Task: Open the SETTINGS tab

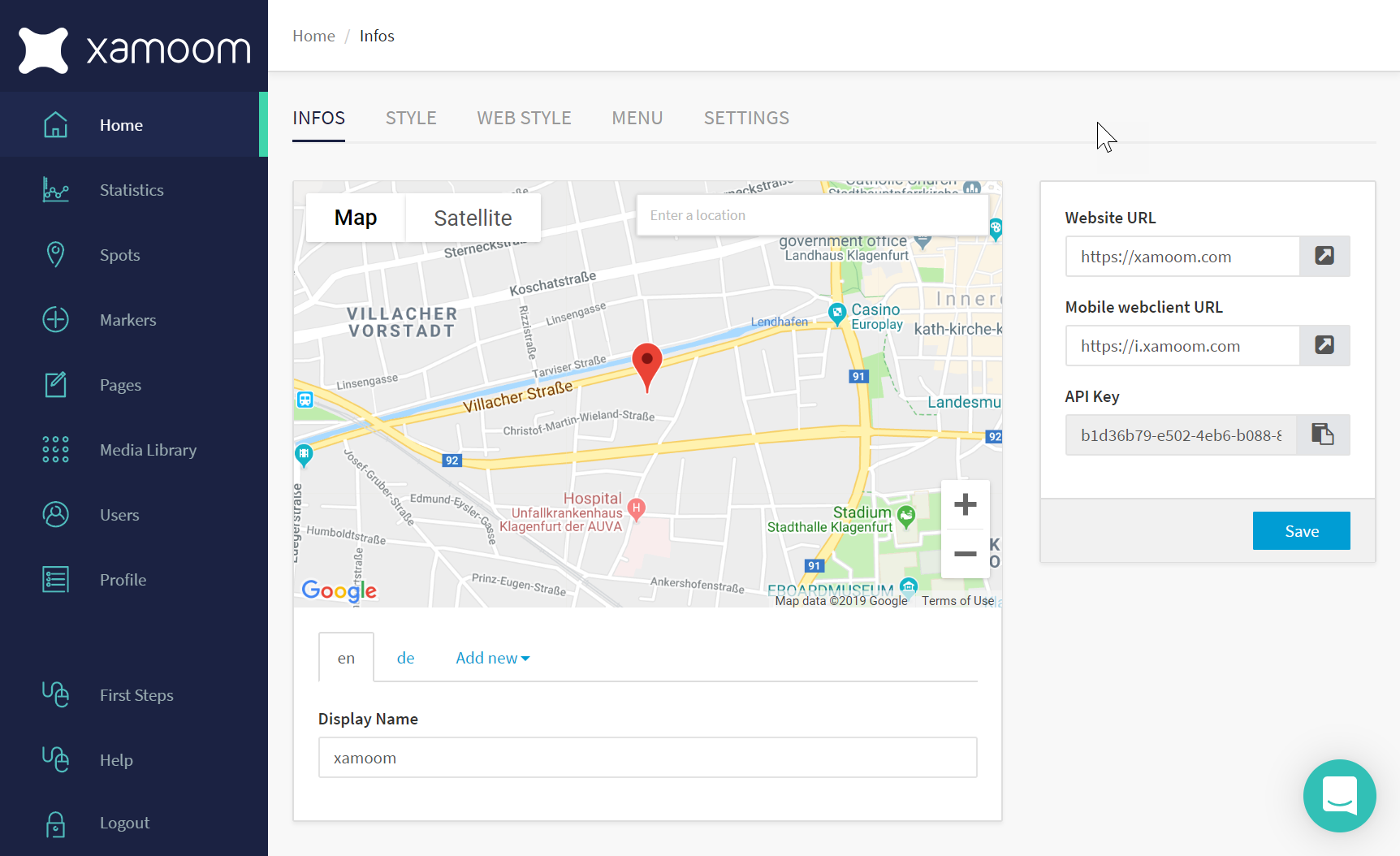Action: pos(746,118)
